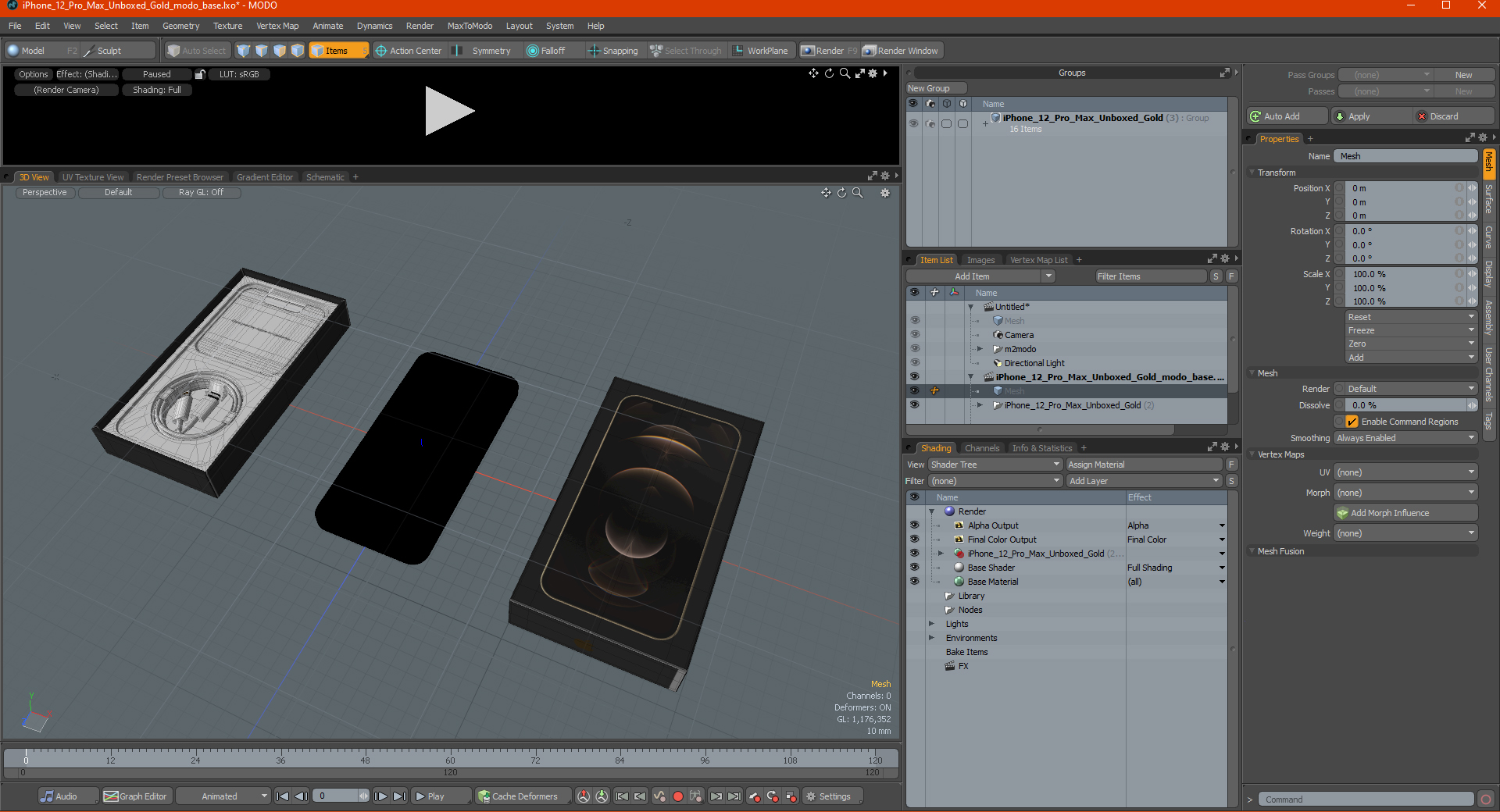Image resolution: width=1500 pixels, height=812 pixels.
Task: Toggle visibility of the Directional Light item
Action: 914,363
